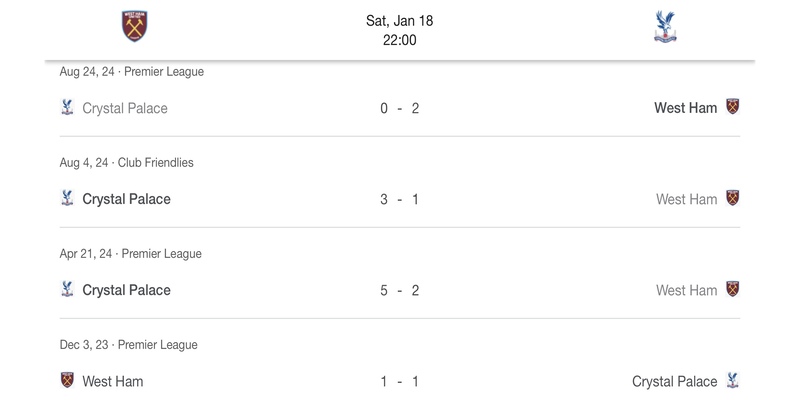Click West Ham logo in Club Friendlies match
The width and height of the screenshot is (800, 400).
732,199
